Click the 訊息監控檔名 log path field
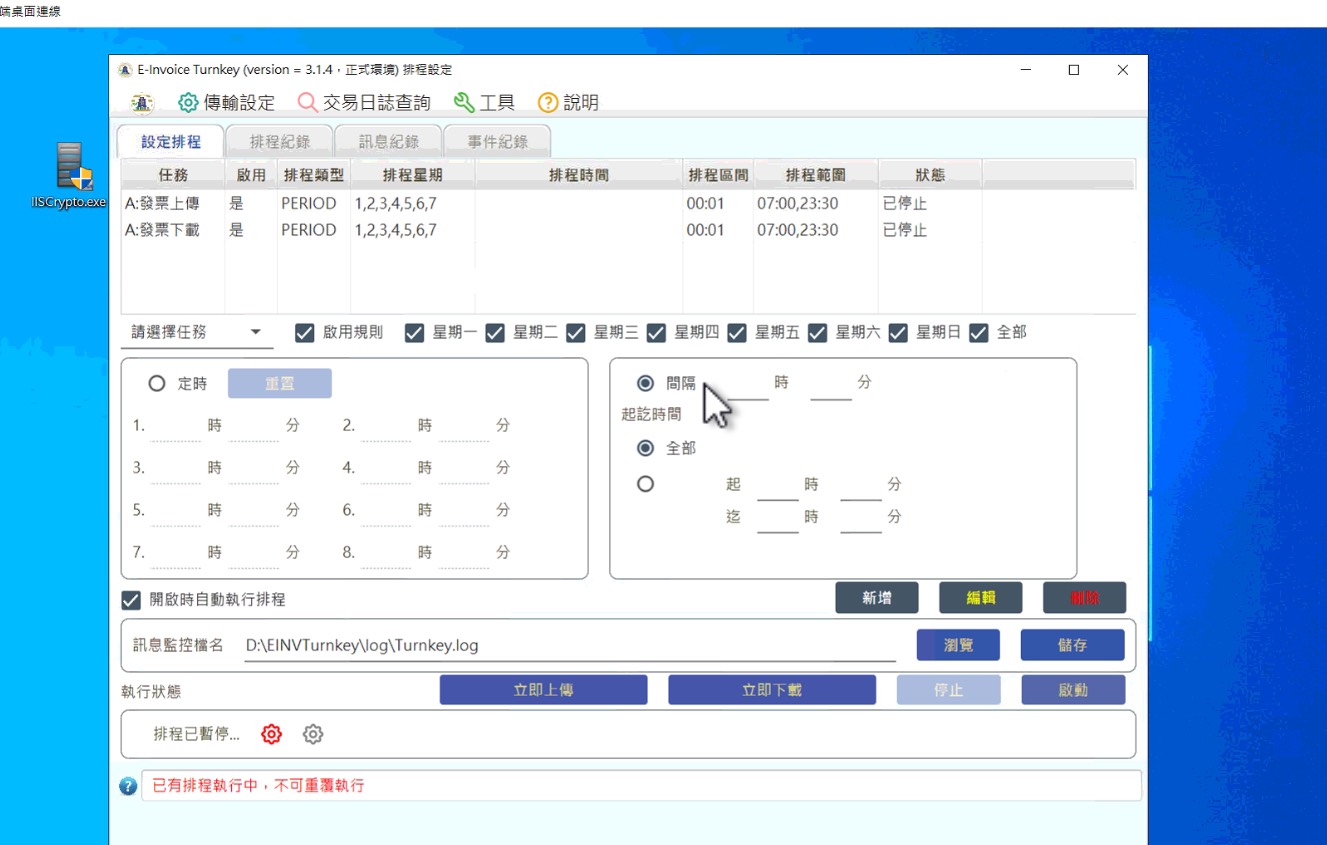The image size is (1327, 845). [555, 646]
